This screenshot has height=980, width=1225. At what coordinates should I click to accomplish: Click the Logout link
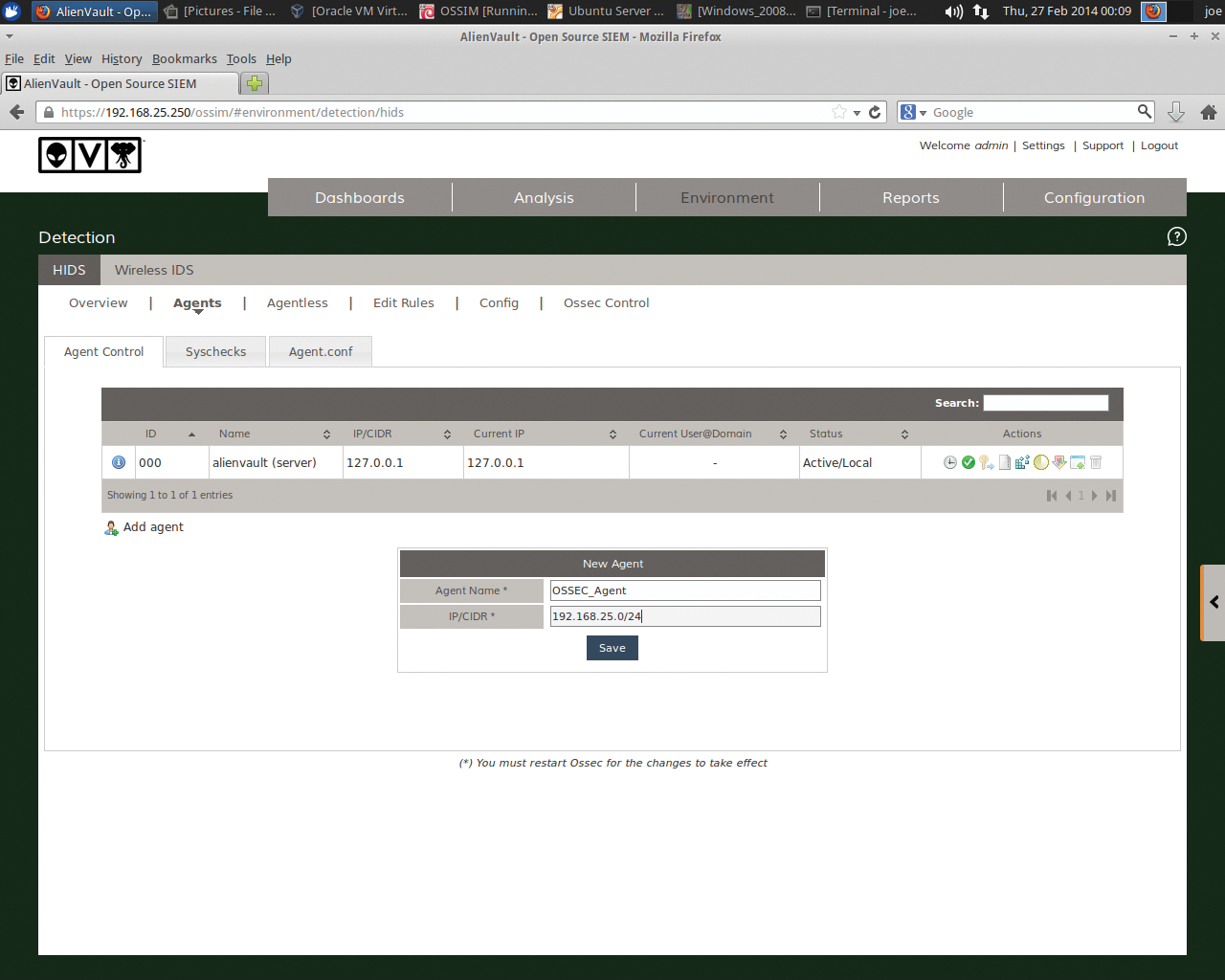pyautogui.click(x=1159, y=145)
